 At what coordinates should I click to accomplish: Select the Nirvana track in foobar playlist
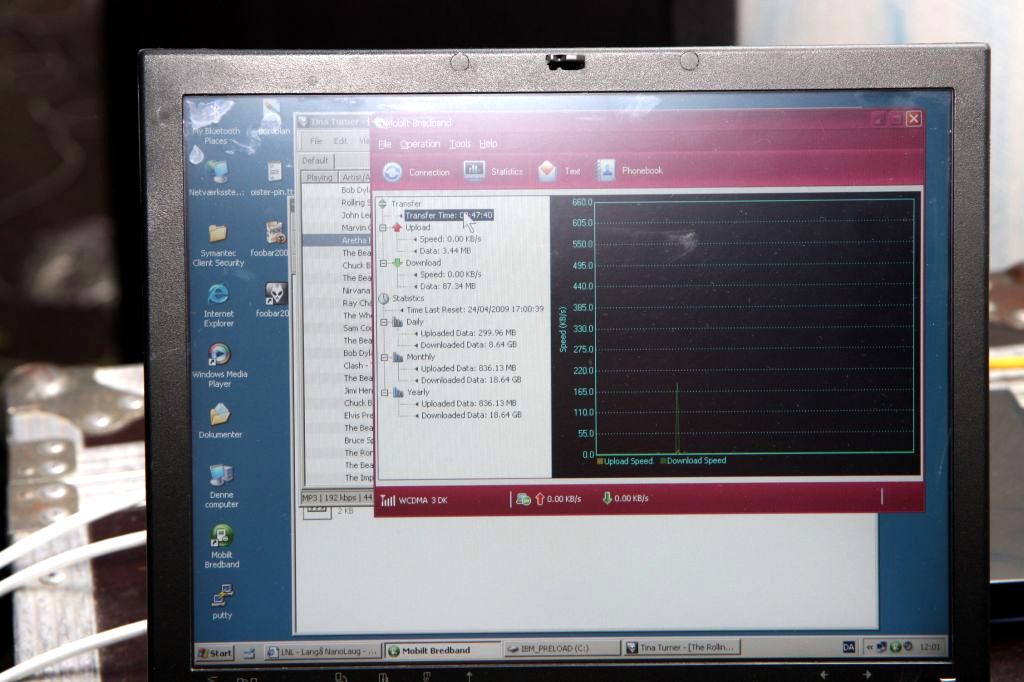pos(338,291)
